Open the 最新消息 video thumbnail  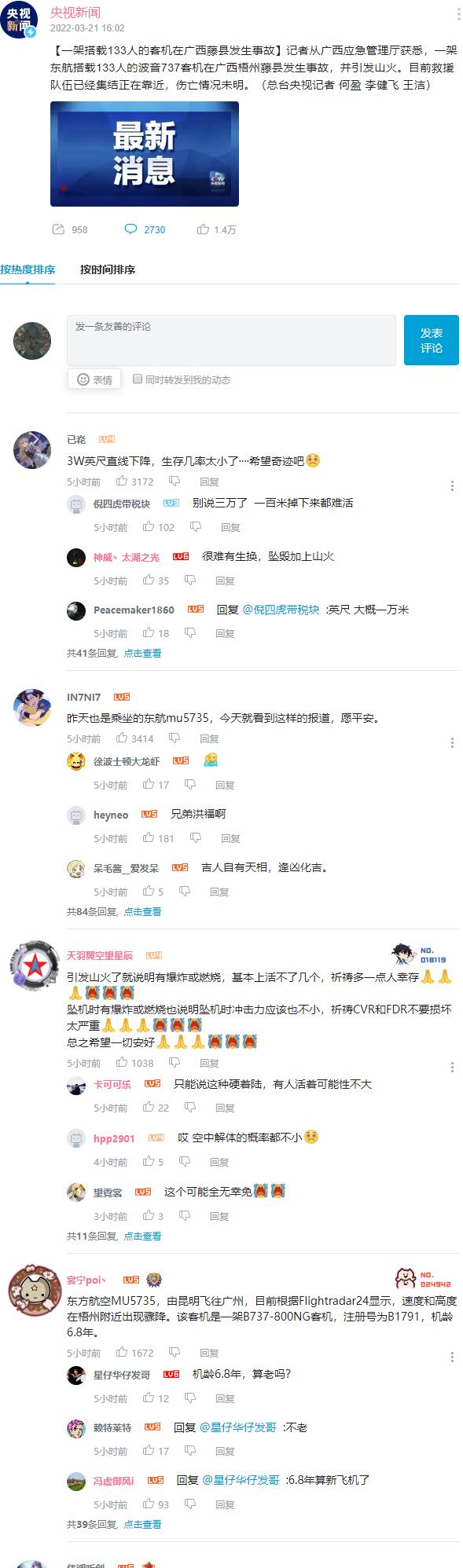[145, 154]
